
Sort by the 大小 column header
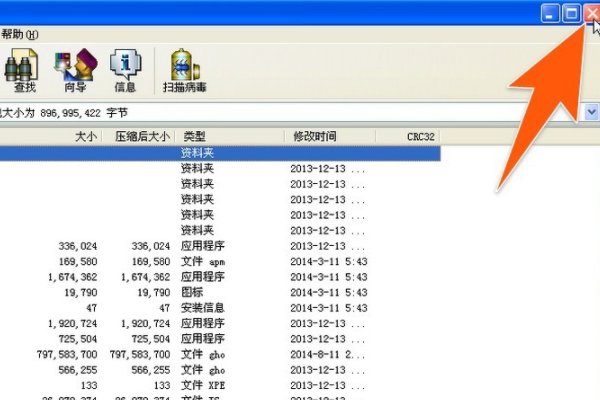point(51,137)
